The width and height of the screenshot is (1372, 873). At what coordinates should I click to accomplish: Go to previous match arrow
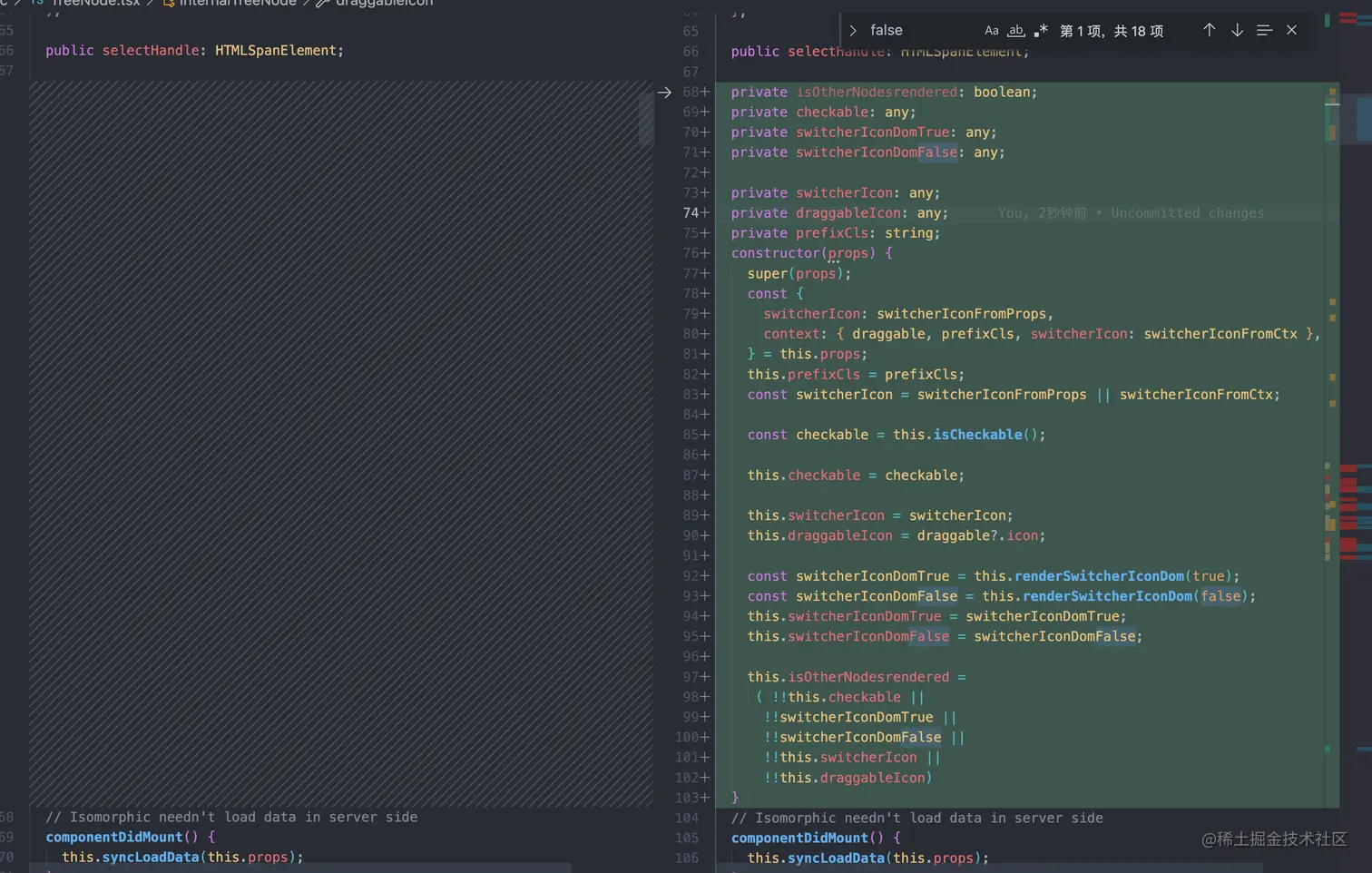click(x=1209, y=30)
